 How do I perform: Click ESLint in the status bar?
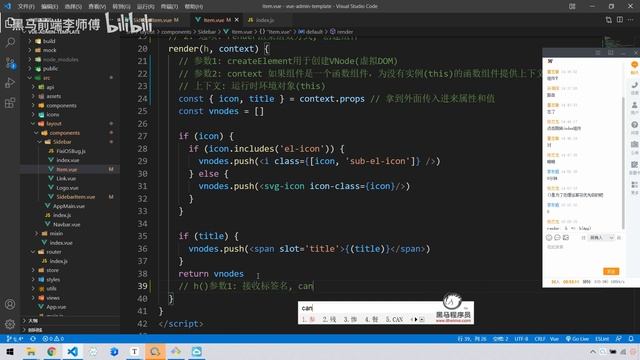click(602, 339)
